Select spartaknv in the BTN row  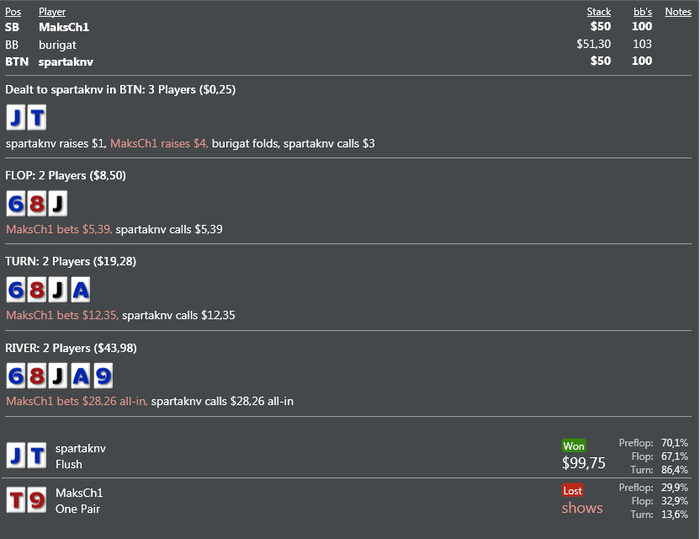tap(66, 61)
